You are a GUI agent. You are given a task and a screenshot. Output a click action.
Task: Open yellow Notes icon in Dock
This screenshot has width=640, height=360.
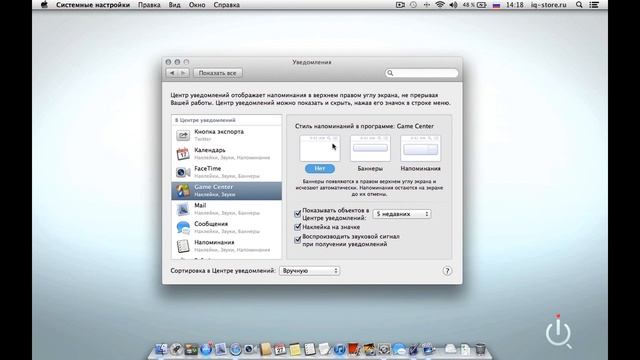(x=295, y=350)
